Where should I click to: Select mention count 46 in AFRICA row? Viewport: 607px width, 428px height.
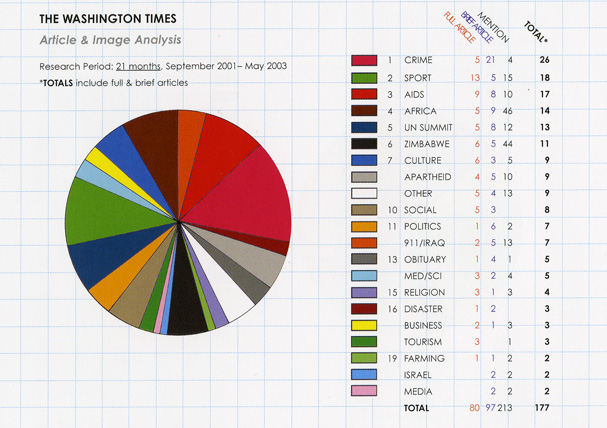tap(508, 111)
